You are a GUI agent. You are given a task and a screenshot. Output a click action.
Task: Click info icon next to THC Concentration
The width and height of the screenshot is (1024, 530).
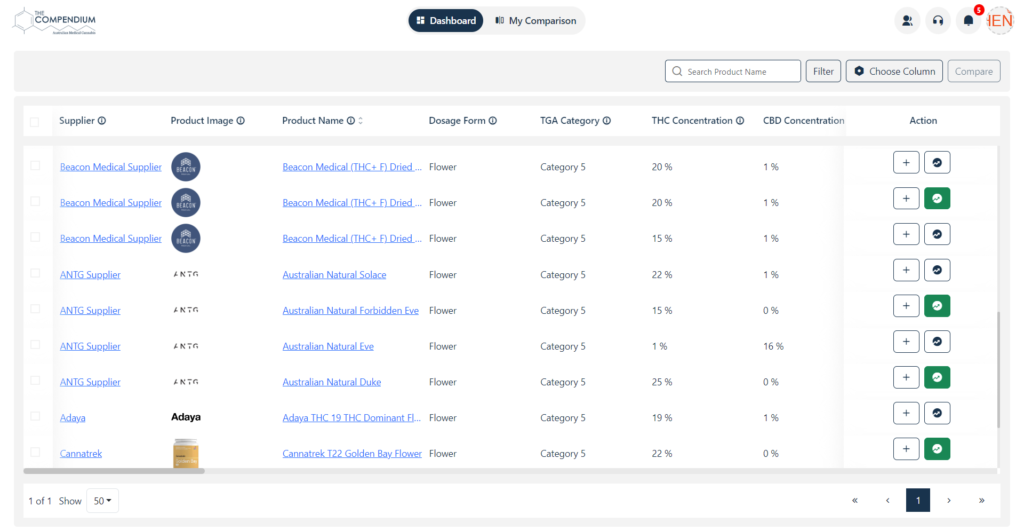click(x=740, y=121)
